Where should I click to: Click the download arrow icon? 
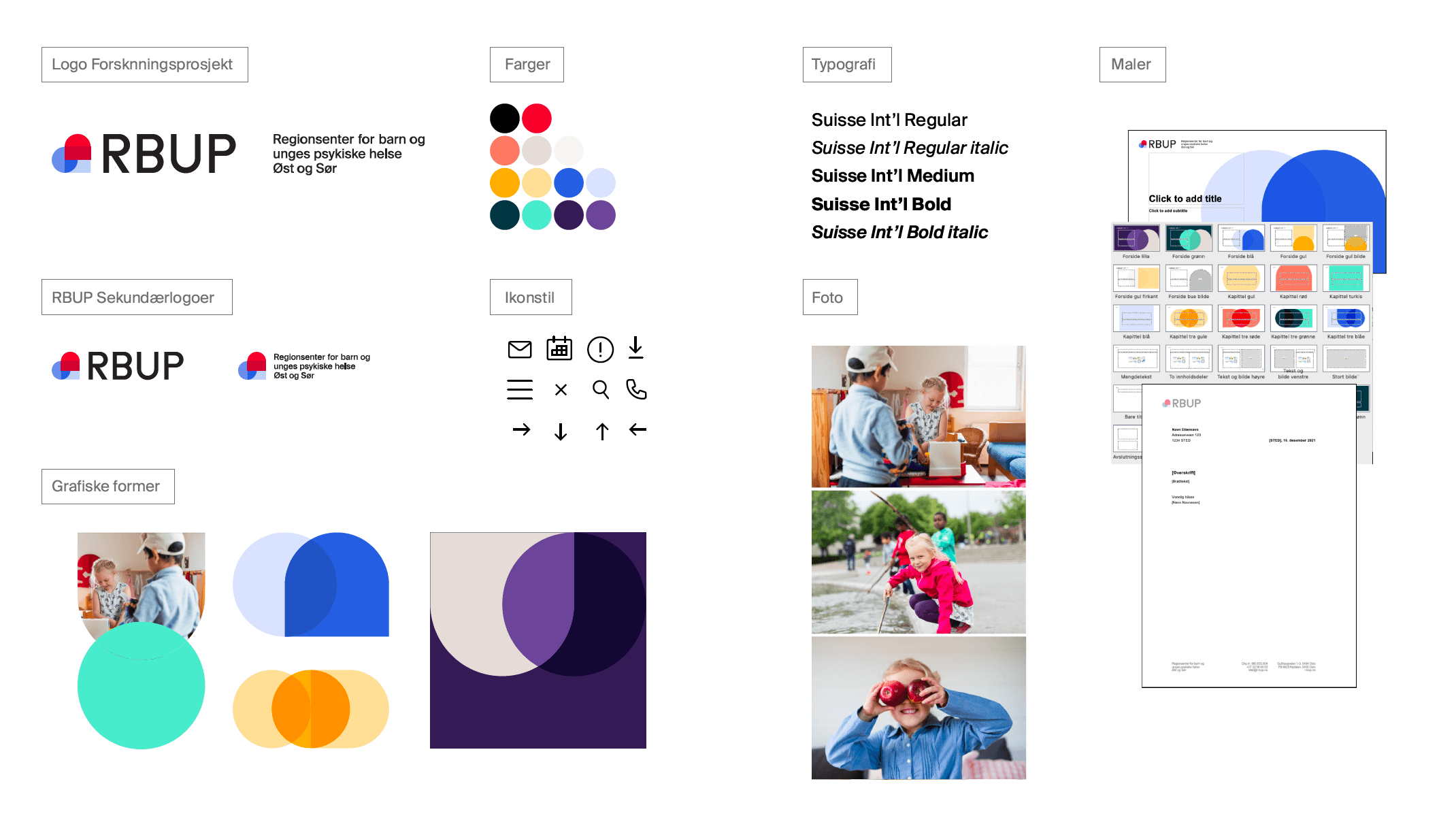(x=635, y=347)
